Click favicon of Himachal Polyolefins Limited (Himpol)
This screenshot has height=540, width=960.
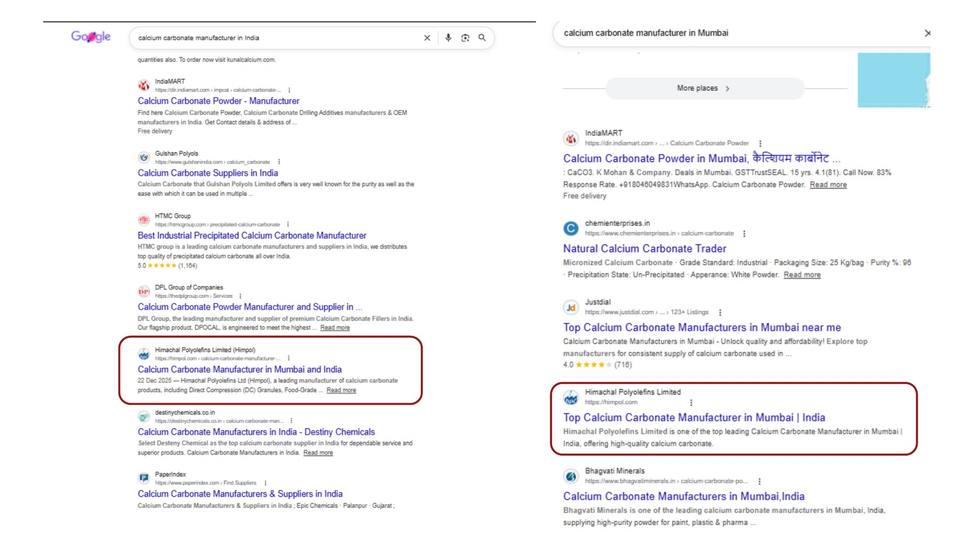(144, 354)
